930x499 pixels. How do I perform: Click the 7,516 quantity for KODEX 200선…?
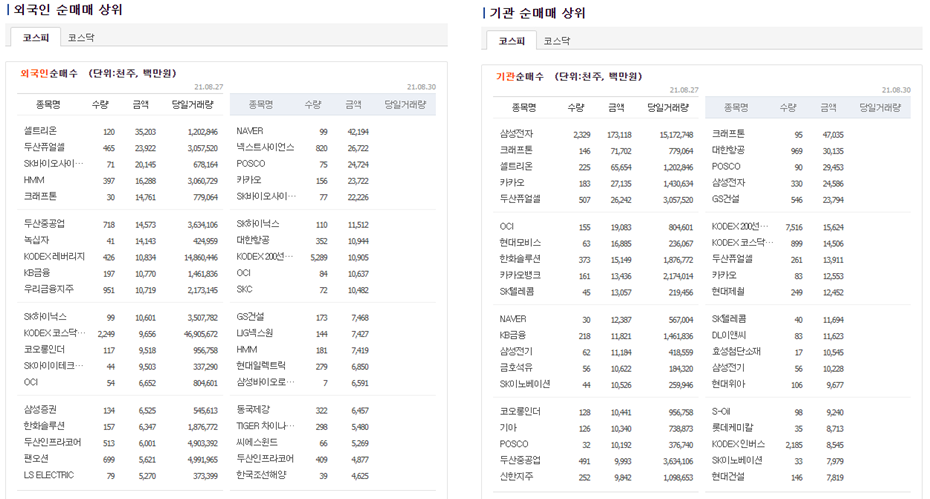click(x=794, y=227)
